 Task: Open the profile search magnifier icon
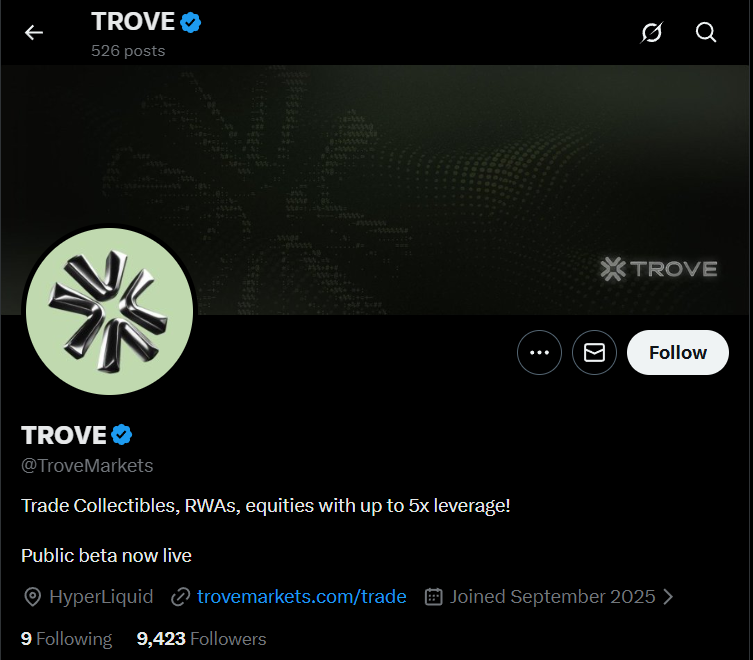click(706, 33)
